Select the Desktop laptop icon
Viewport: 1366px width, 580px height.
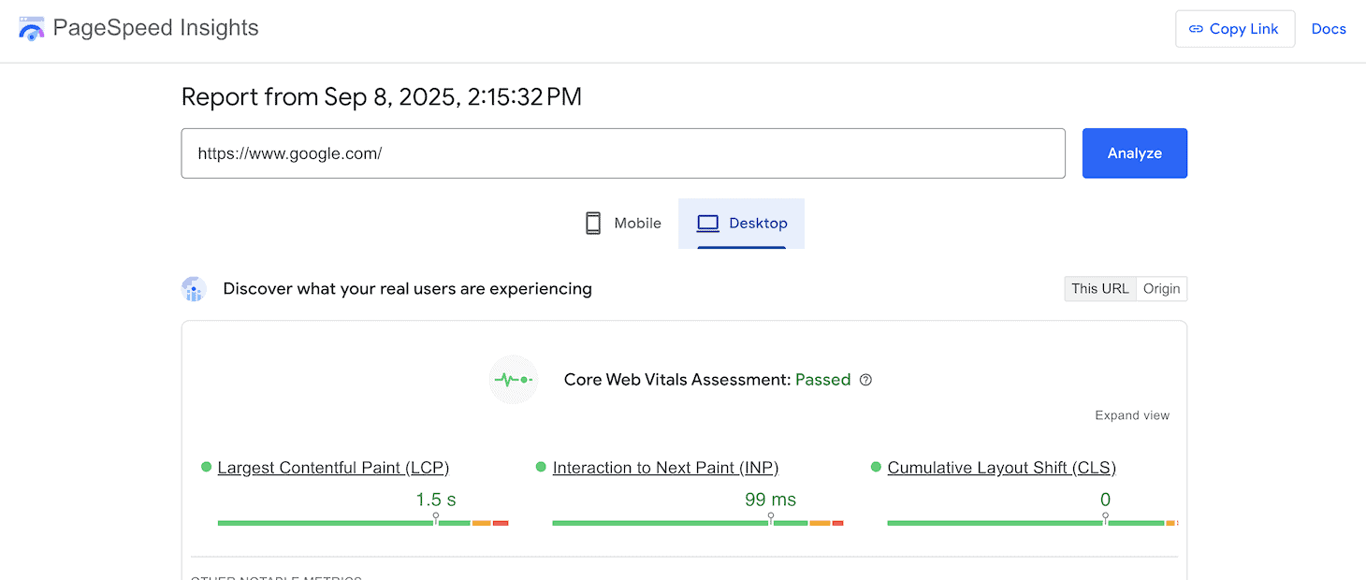click(x=710, y=222)
